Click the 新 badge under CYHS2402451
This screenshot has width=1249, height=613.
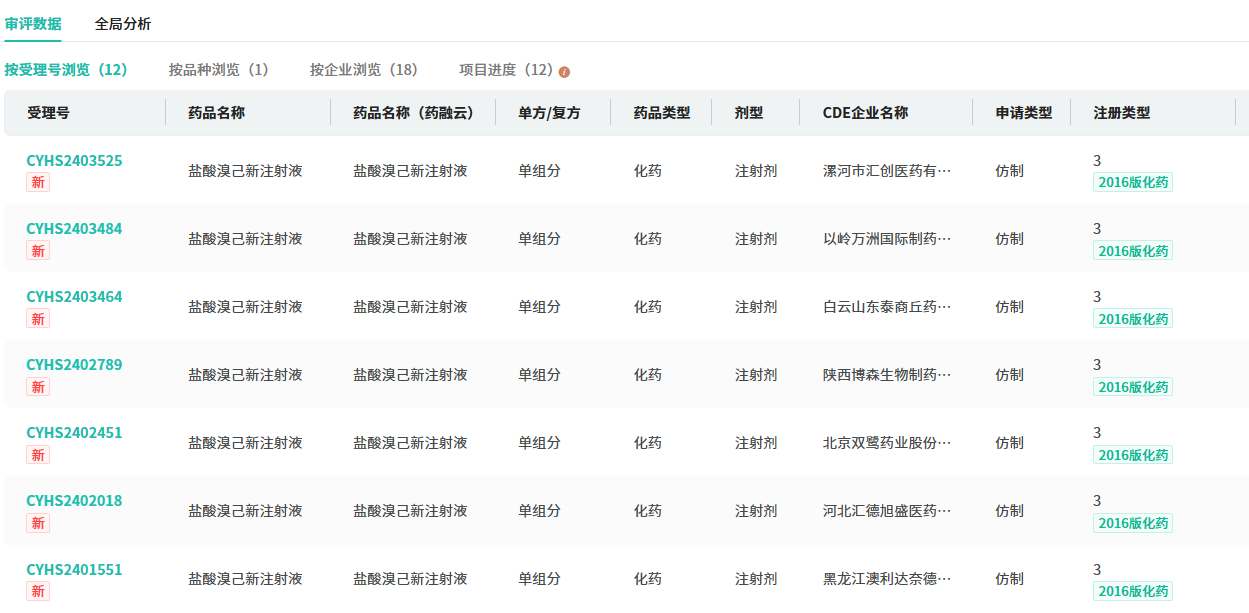tap(38, 455)
